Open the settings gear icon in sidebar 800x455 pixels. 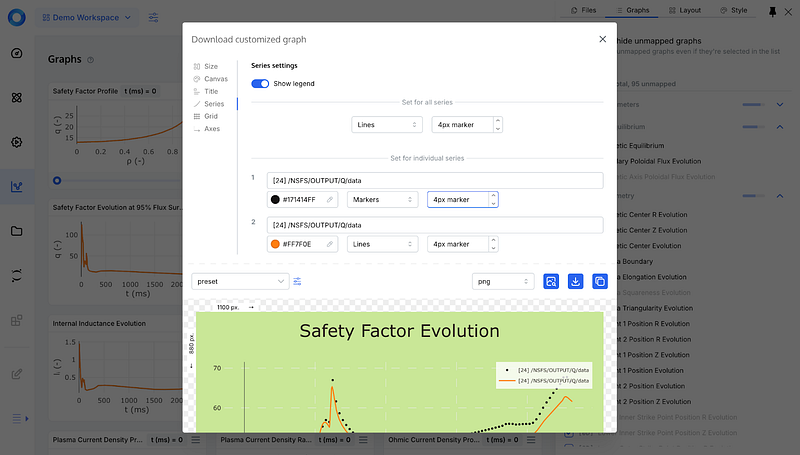(17, 142)
